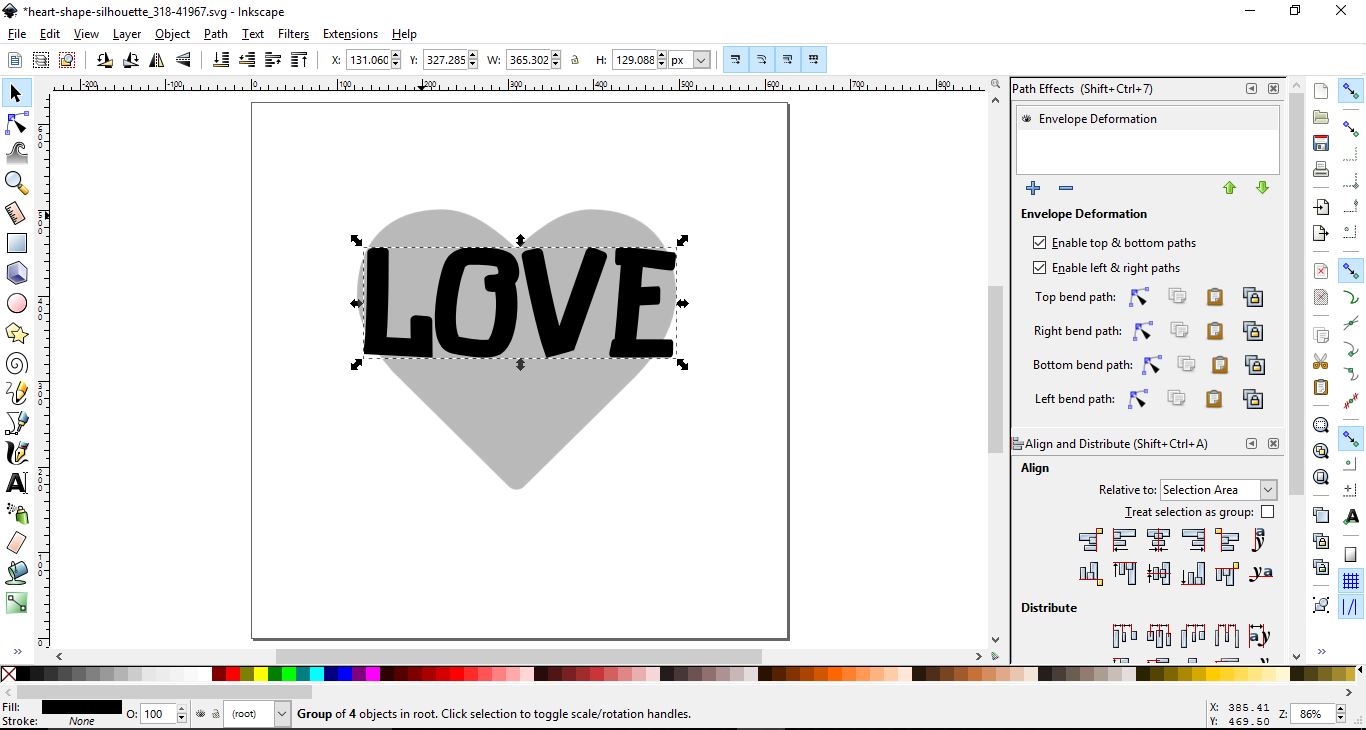This screenshot has height=730, width=1366.
Task: Open the layer selector showing (root)
Action: point(256,715)
